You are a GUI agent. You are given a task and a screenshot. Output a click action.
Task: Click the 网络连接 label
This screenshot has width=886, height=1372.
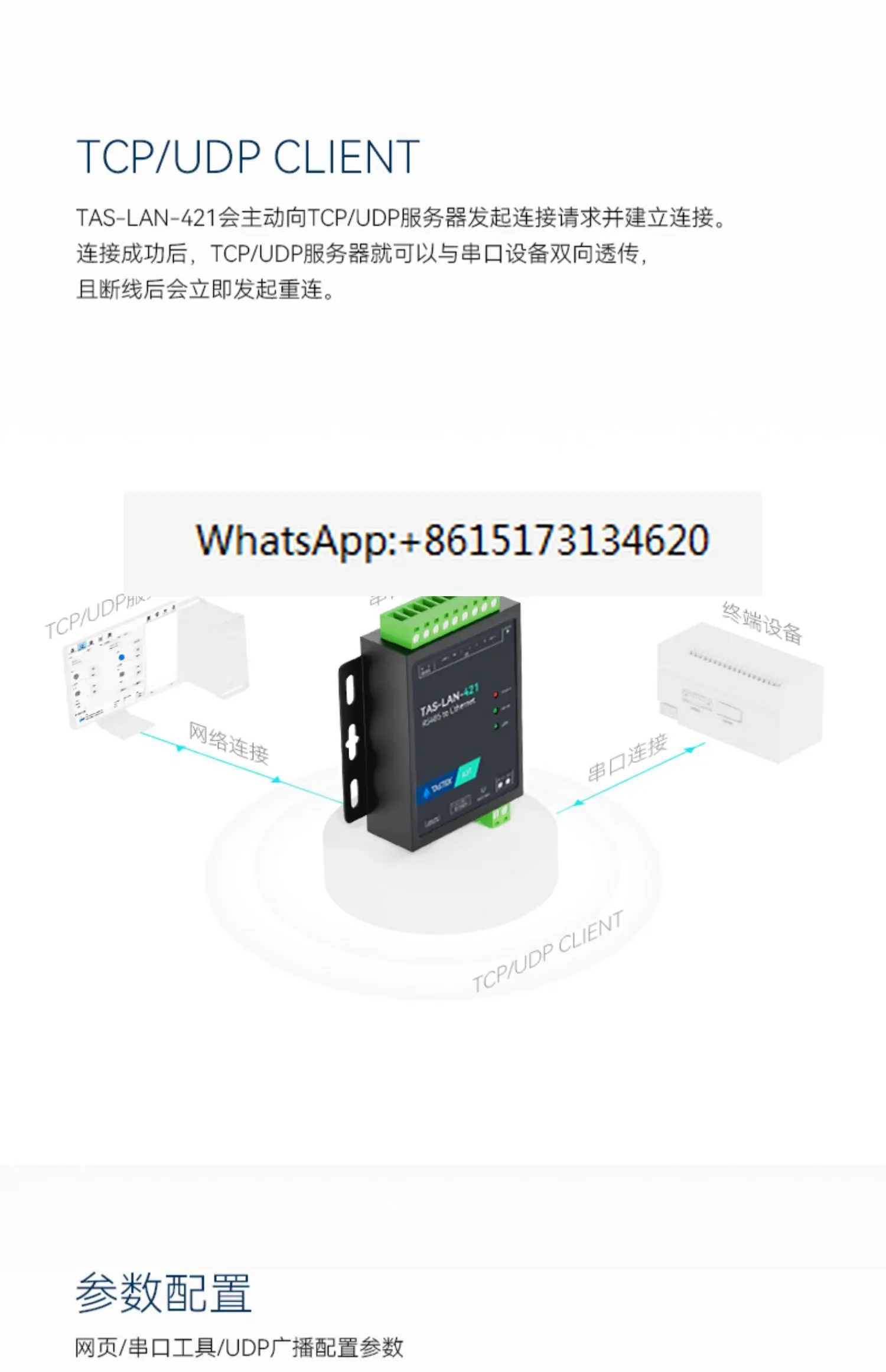pos(229,743)
